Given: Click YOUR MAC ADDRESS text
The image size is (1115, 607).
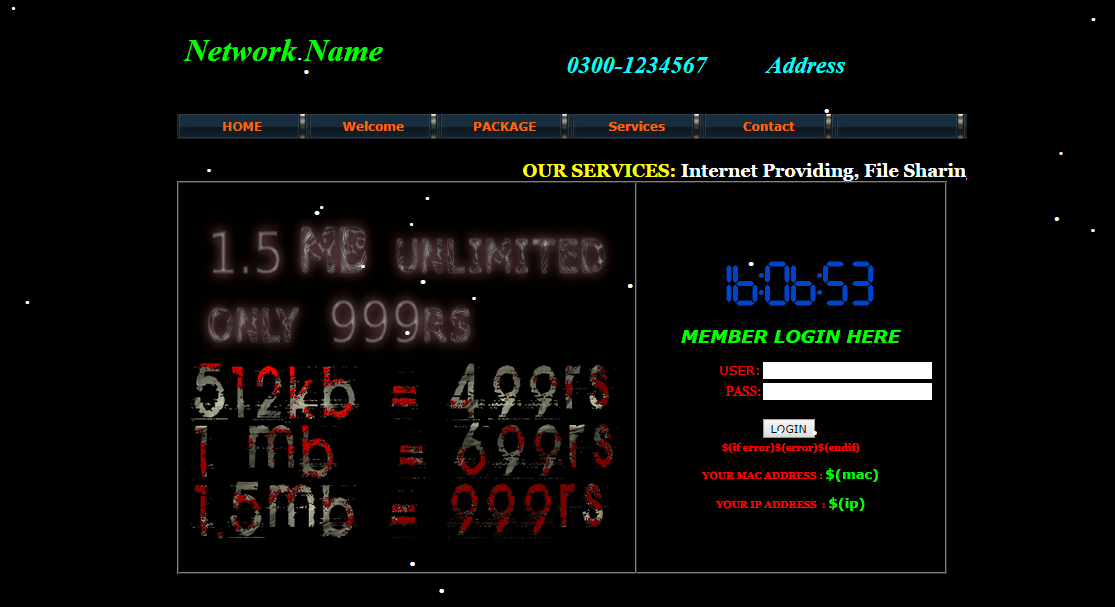Looking at the screenshot, I should click(x=762, y=475).
